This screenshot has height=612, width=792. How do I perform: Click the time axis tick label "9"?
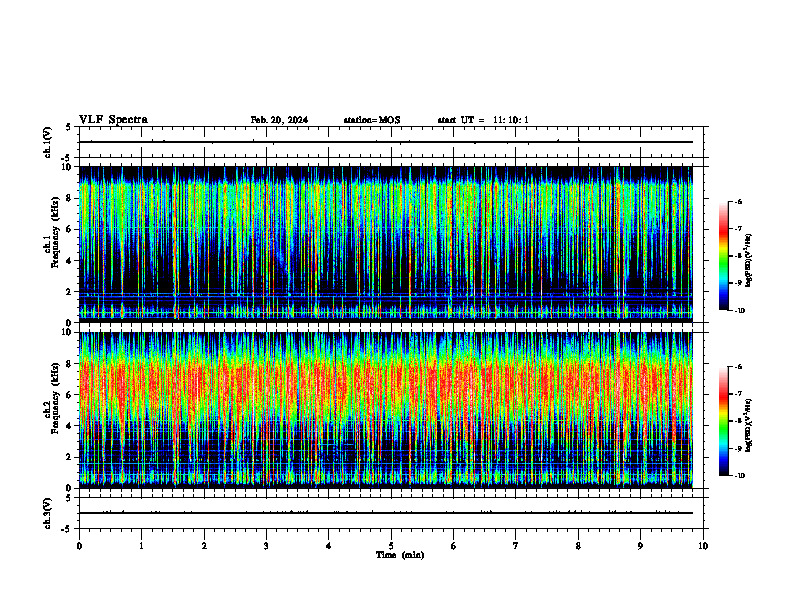click(640, 546)
